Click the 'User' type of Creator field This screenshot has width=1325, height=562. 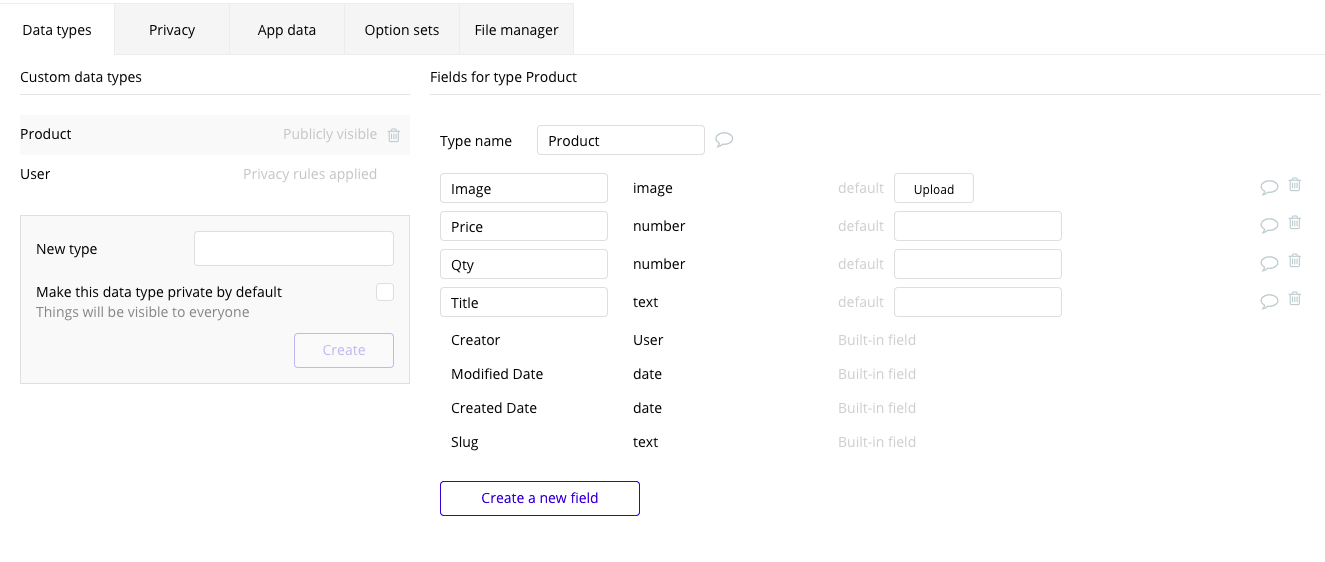(648, 340)
